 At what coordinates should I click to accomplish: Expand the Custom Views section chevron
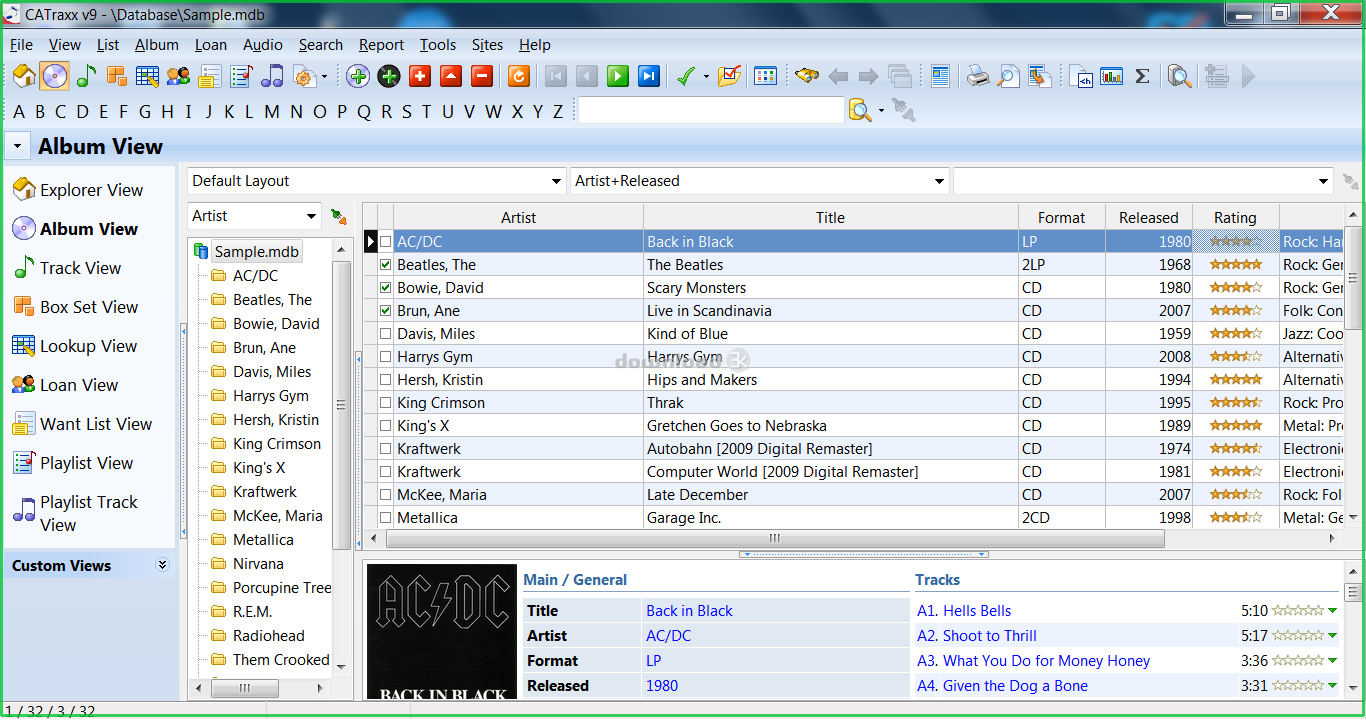coord(163,565)
